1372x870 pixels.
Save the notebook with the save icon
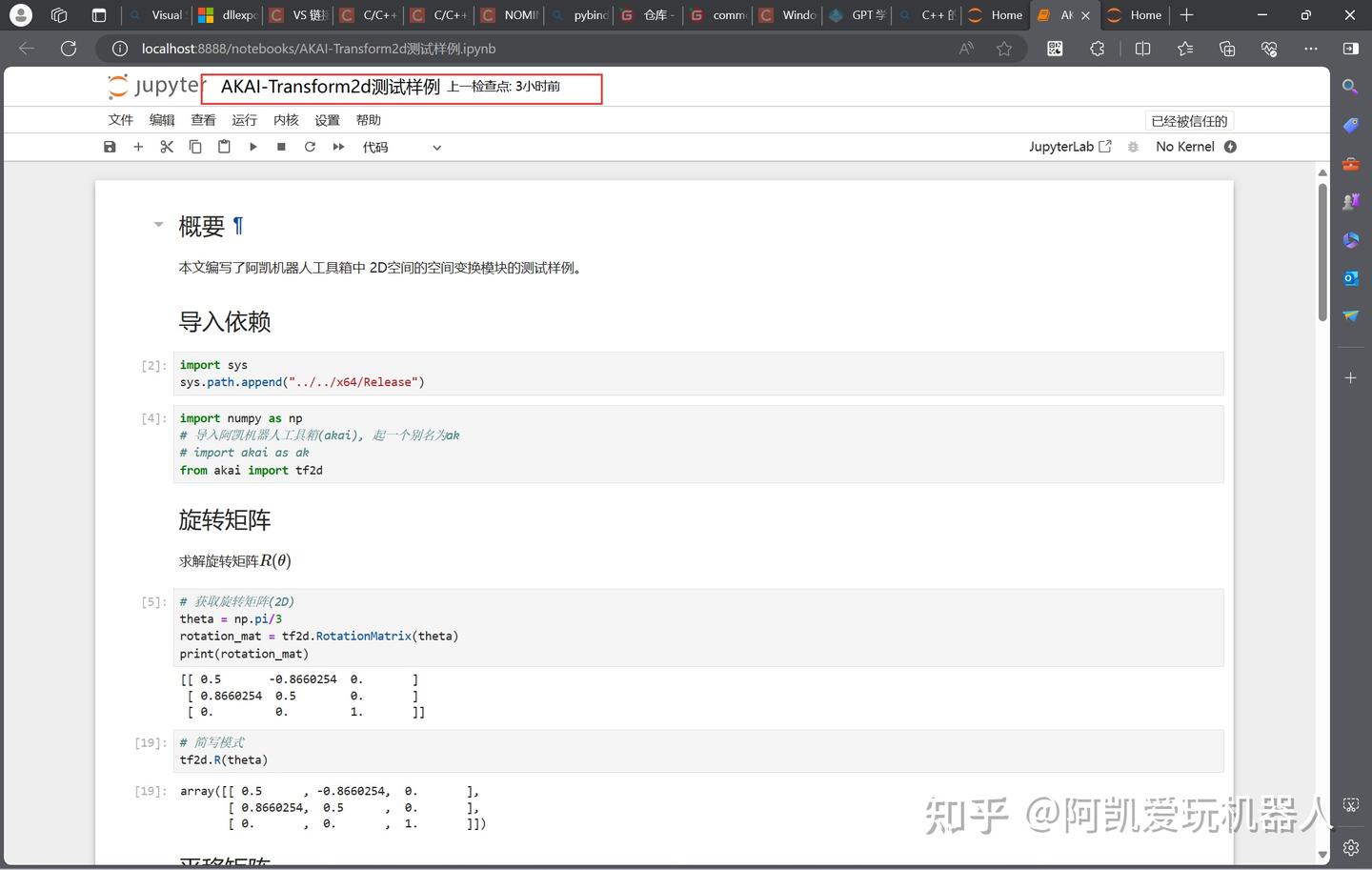point(109,146)
